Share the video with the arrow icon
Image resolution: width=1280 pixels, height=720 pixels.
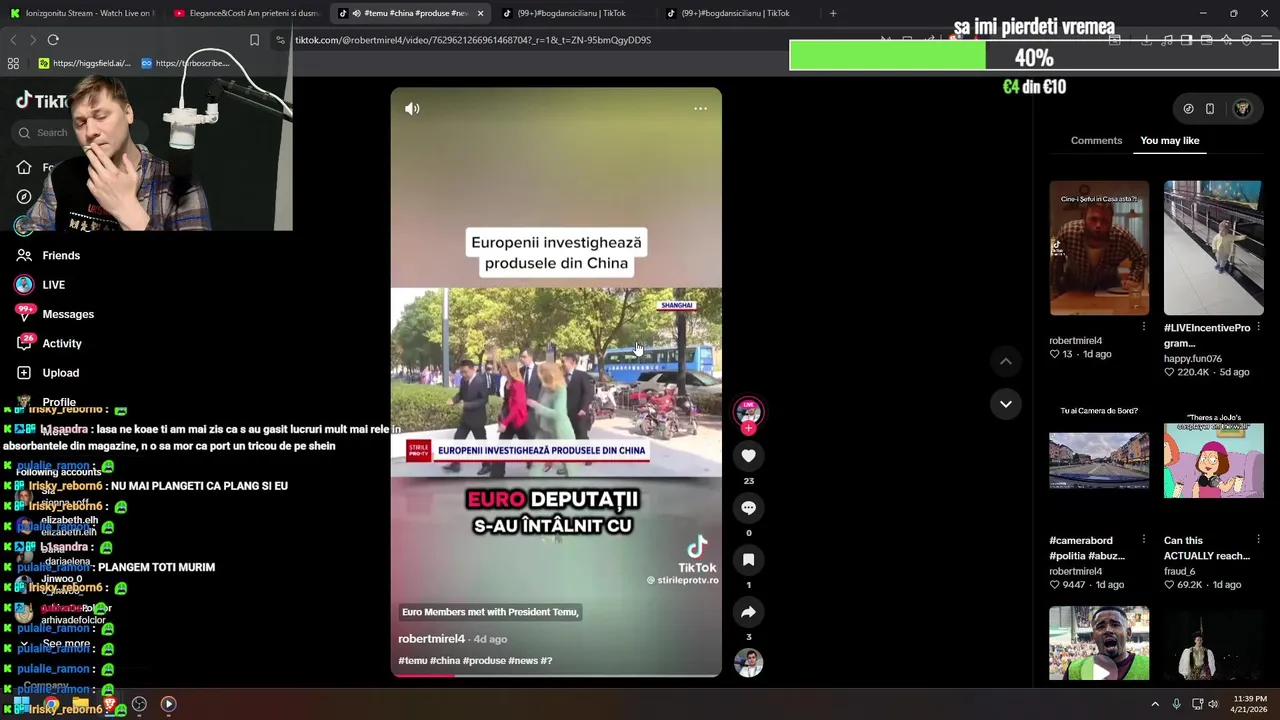point(748,612)
